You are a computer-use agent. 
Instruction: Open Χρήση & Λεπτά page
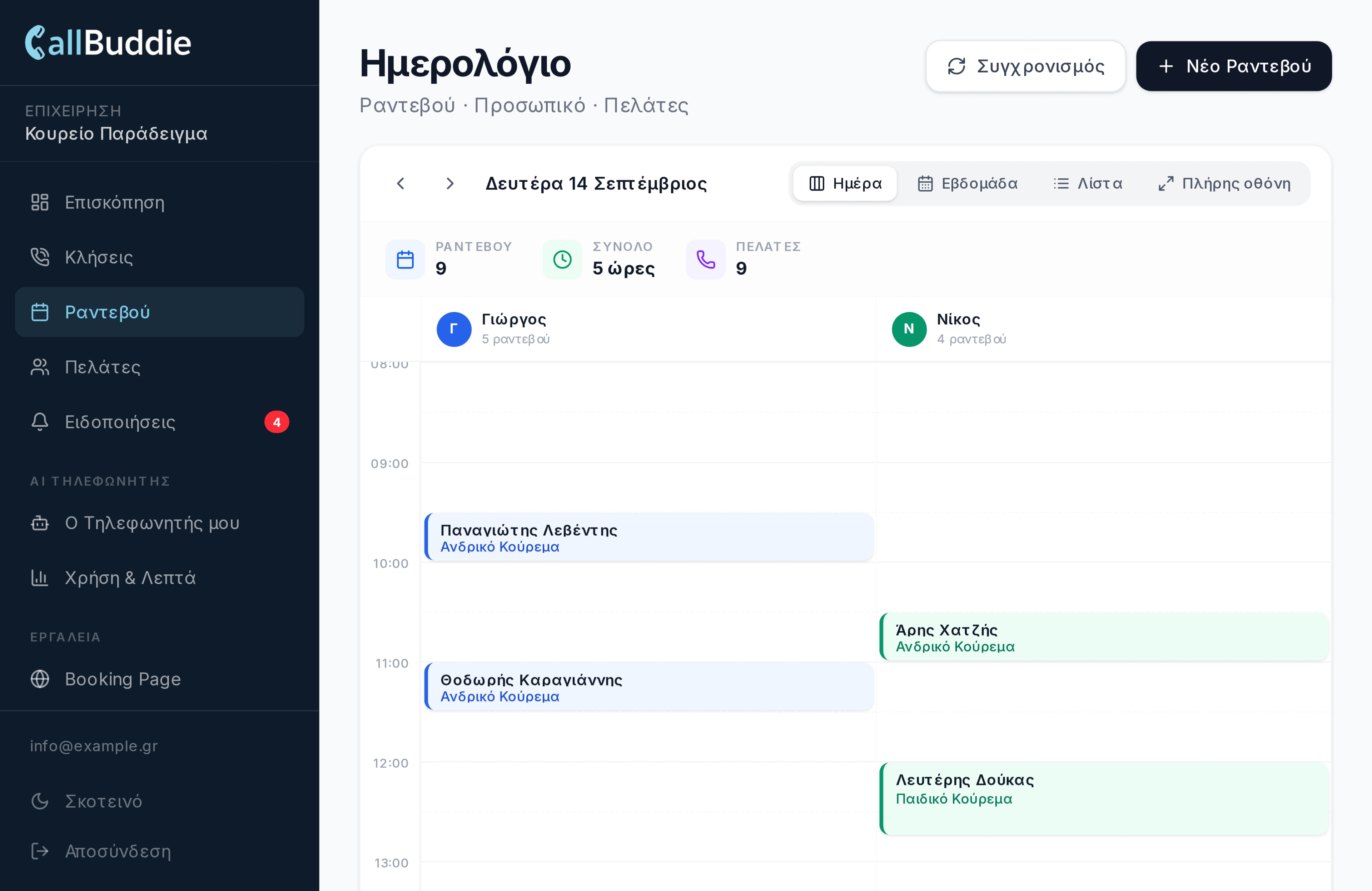[159, 578]
